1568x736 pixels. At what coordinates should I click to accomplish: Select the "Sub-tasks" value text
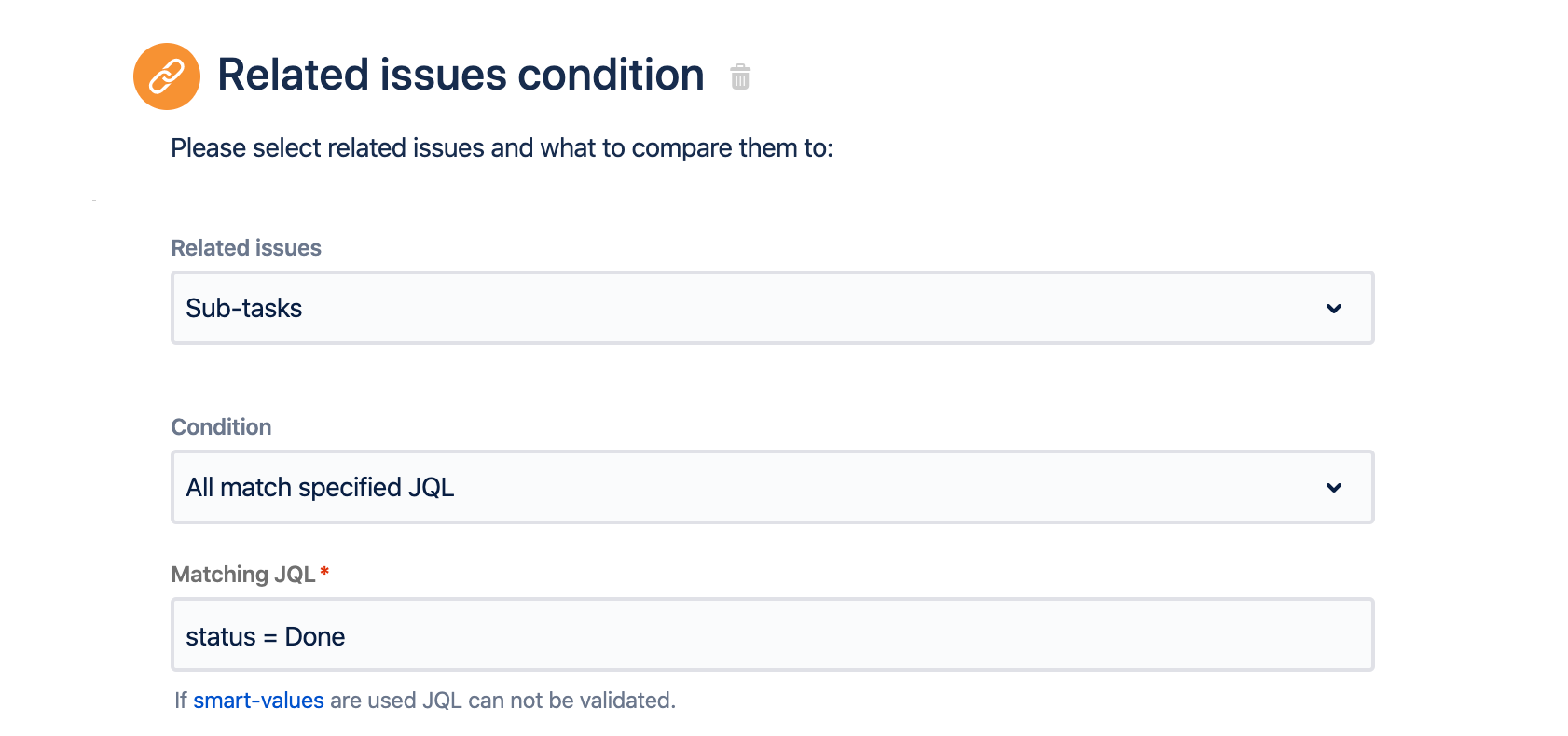(x=244, y=309)
